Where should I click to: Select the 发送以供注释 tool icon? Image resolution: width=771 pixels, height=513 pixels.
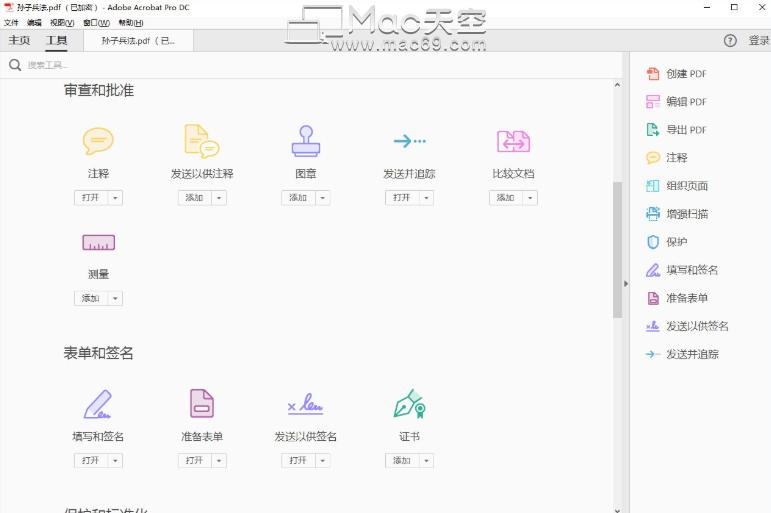(202, 141)
